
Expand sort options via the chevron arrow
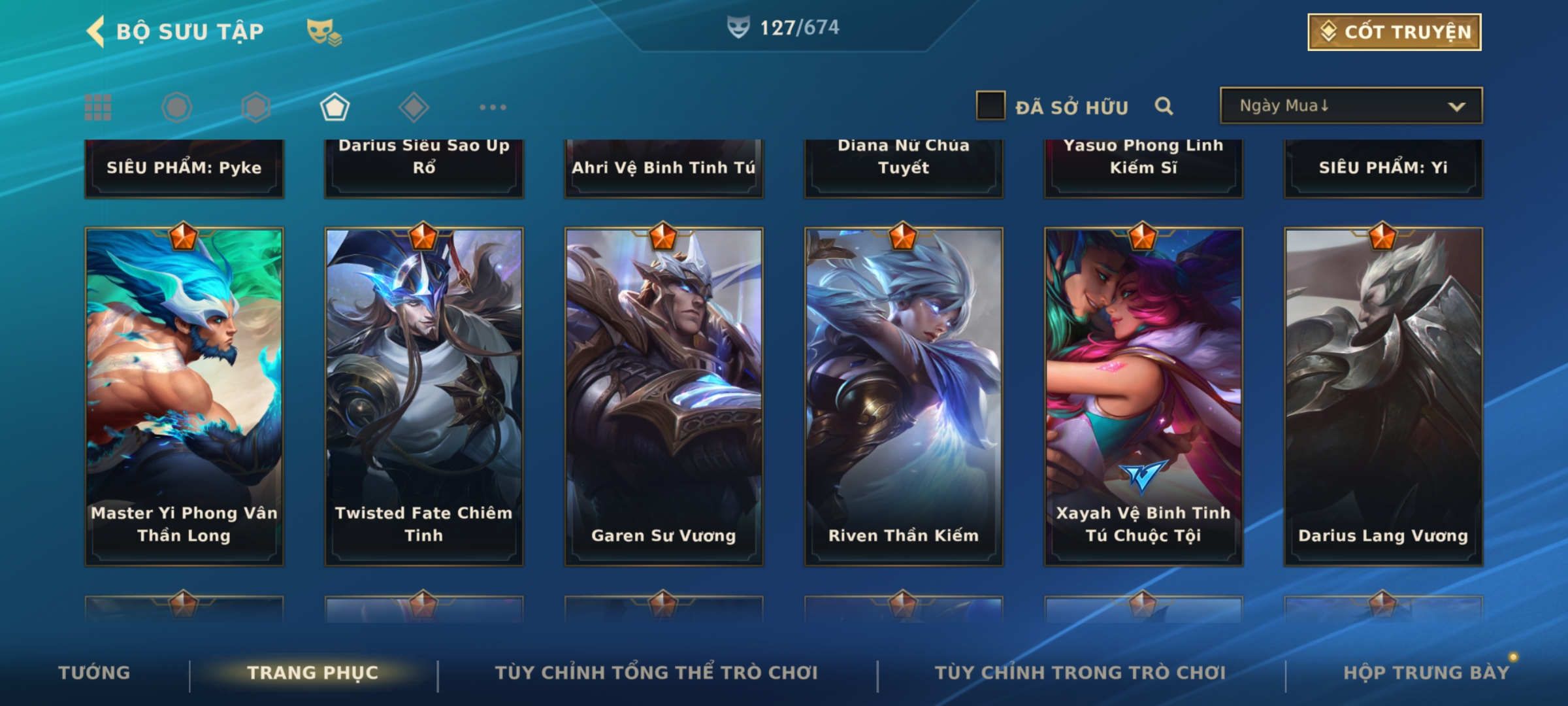[1456, 107]
